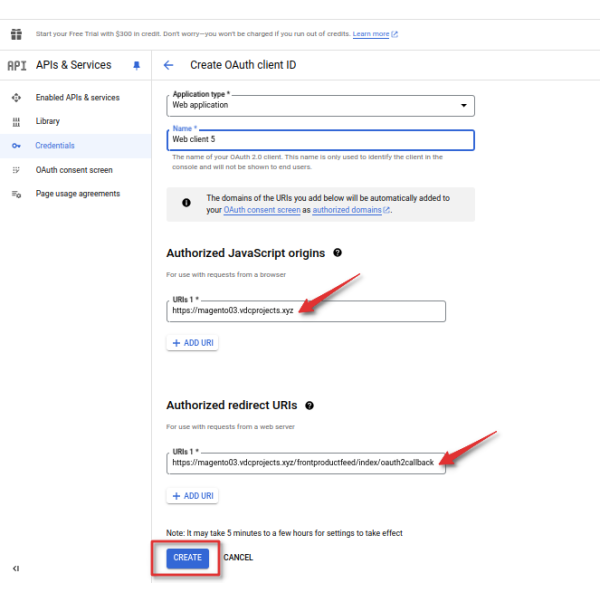Click the back arrow next to Create OAuth client ID
The height and width of the screenshot is (600, 600).
tap(168, 65)
